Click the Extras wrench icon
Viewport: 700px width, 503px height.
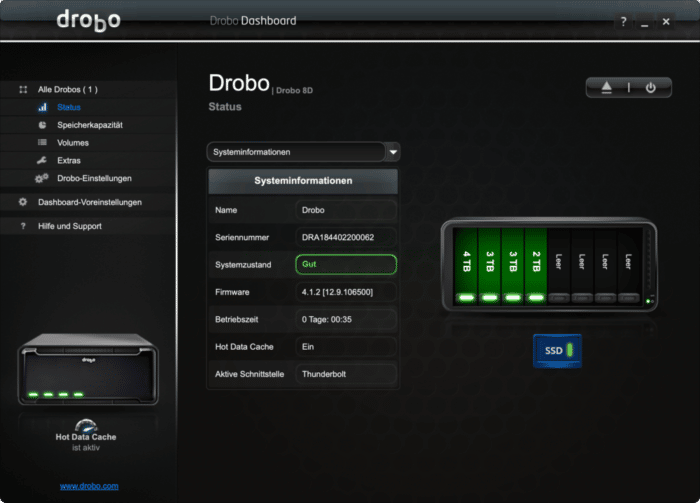[42, 160]
